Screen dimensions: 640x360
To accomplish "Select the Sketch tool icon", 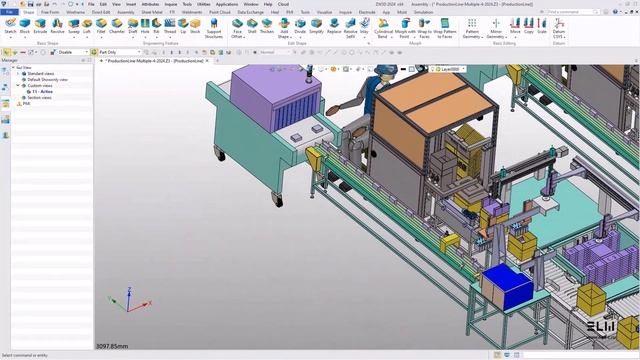I will pyautogui.click(x=10, y=26).
